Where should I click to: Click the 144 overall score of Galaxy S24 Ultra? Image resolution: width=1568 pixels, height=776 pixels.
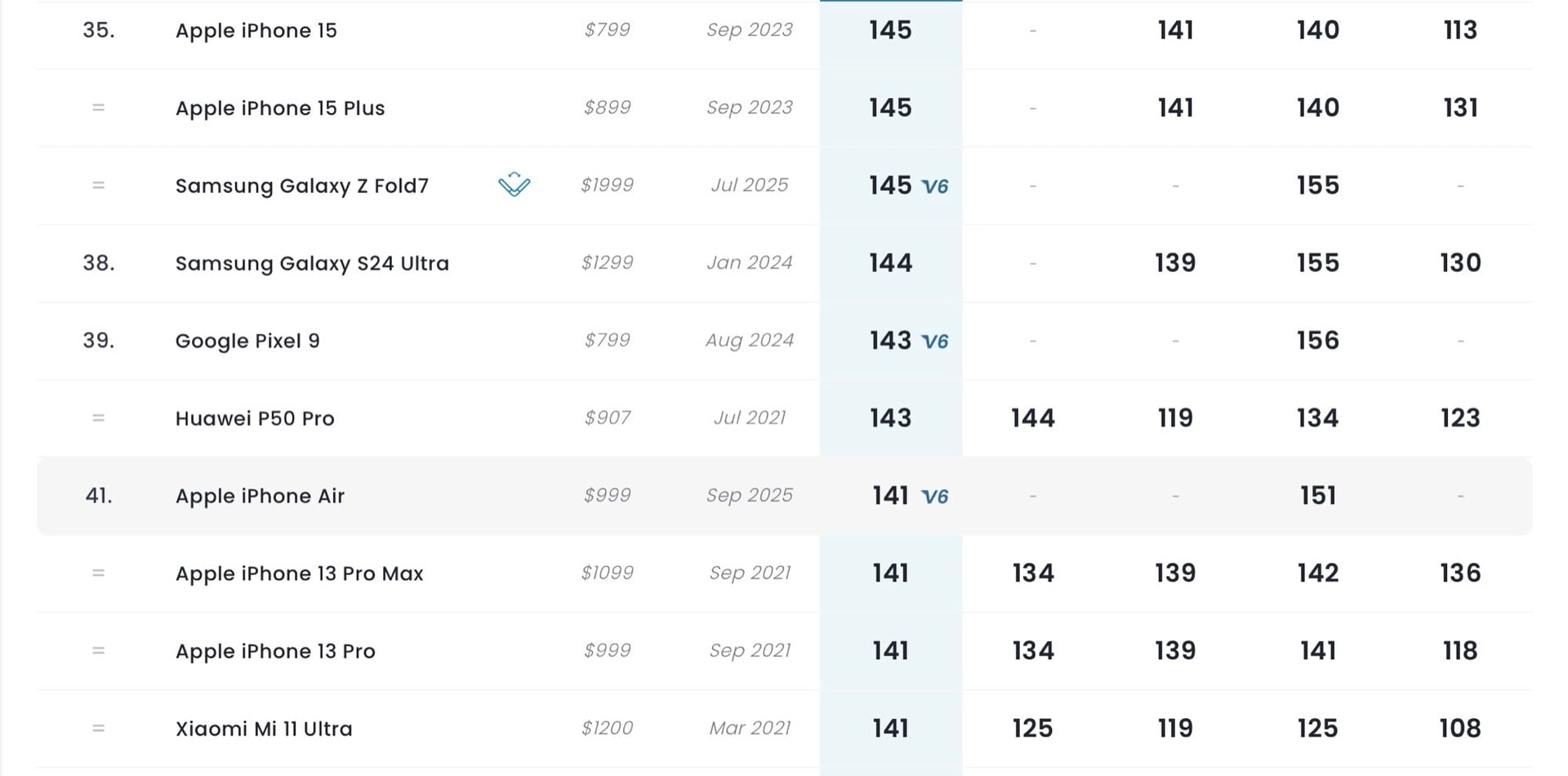point(890,263)
